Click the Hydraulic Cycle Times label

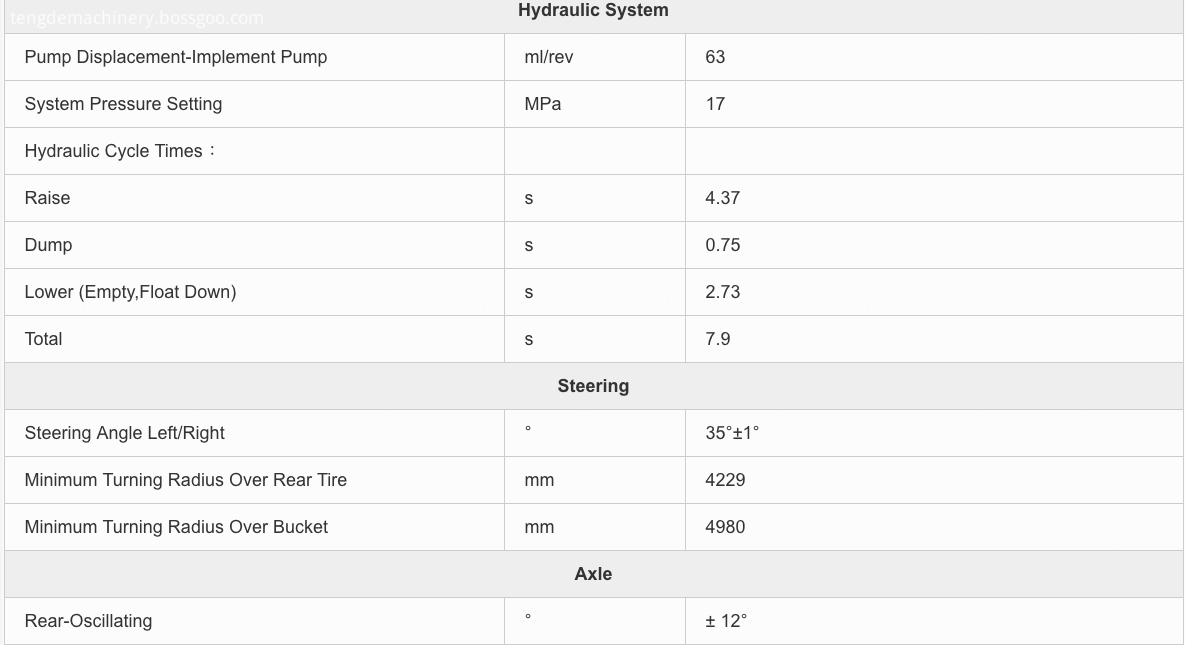point(119,151)
